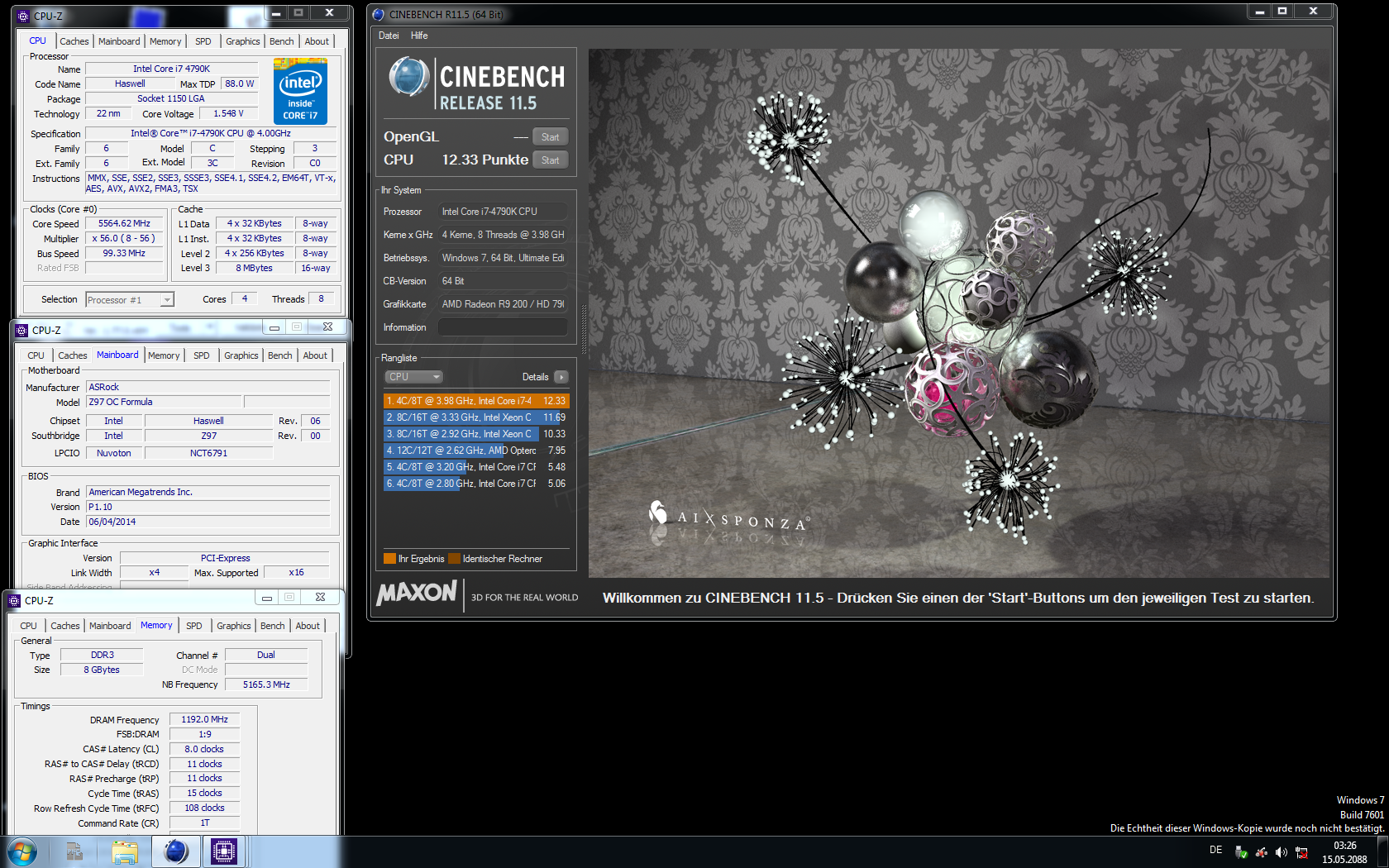1389x868 pixels.
Task: Click the Show desktop strip beside the clock
Action: (1382, 852)
